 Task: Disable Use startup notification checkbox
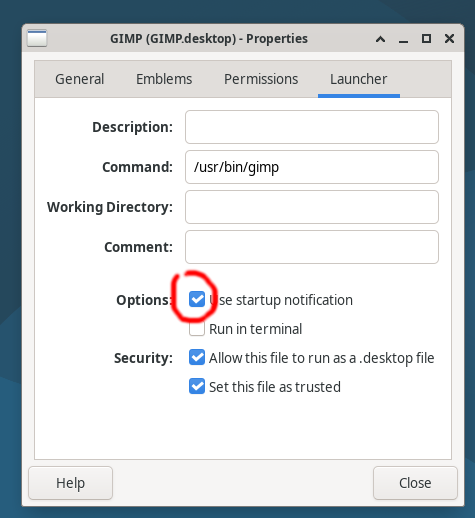coord(197,299)
